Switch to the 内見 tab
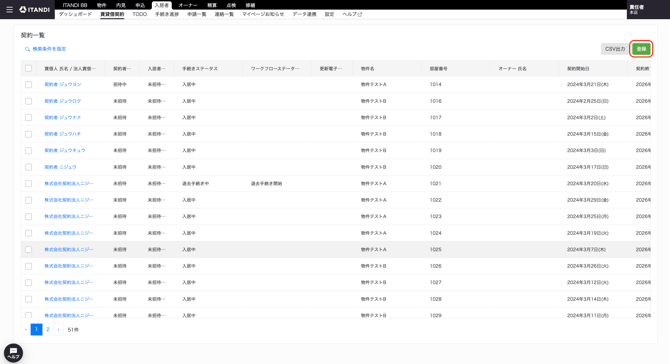This screenshot has height=364, width=670. pyautogui.click(x=121, y=5)
